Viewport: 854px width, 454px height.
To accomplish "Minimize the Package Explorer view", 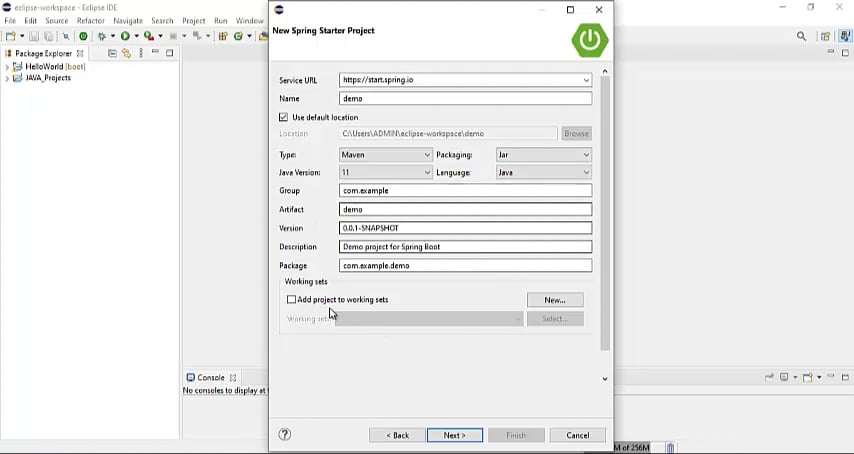I will click(x=155, y=52).
